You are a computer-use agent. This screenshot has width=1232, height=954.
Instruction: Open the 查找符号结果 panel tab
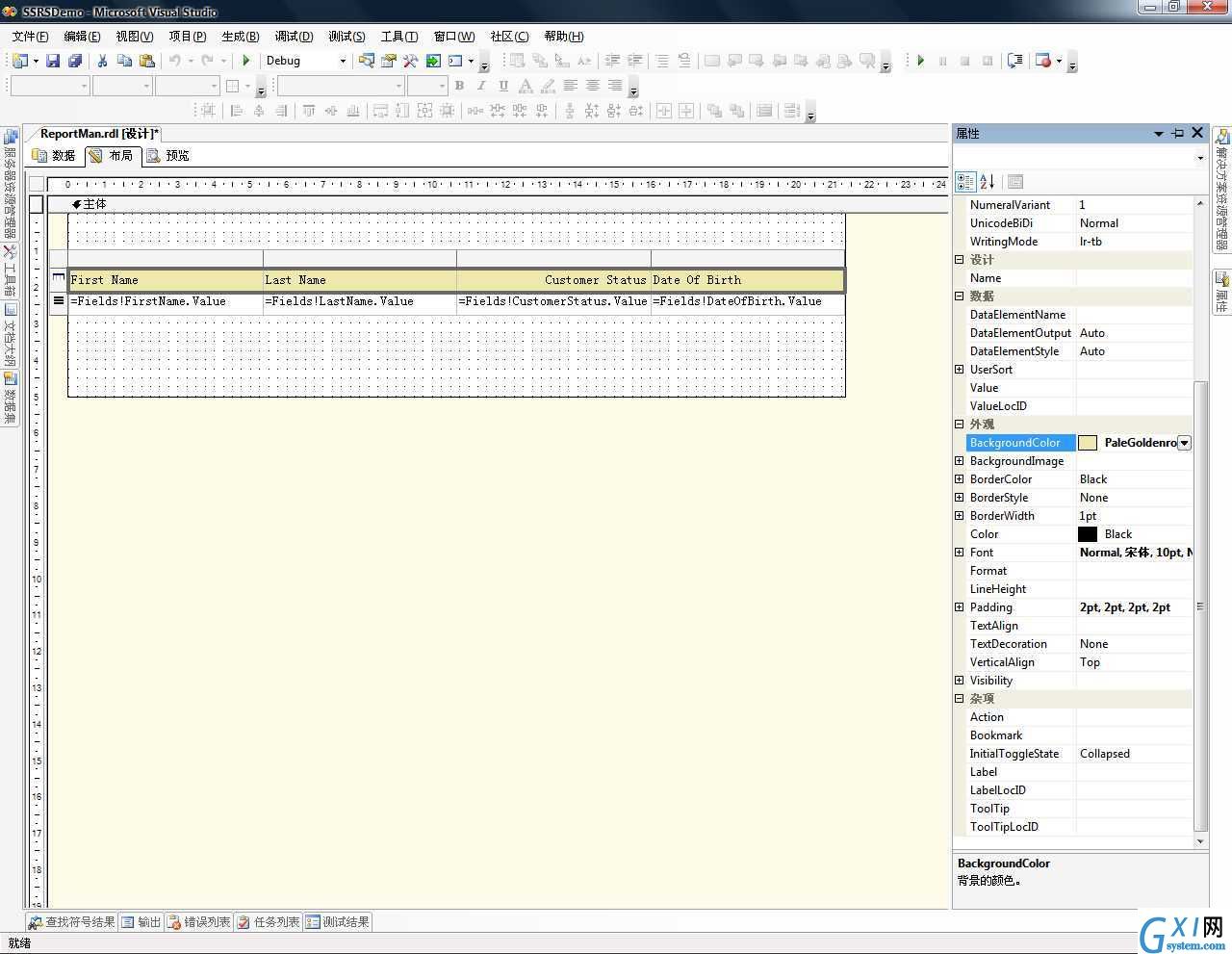click(71, 922)
